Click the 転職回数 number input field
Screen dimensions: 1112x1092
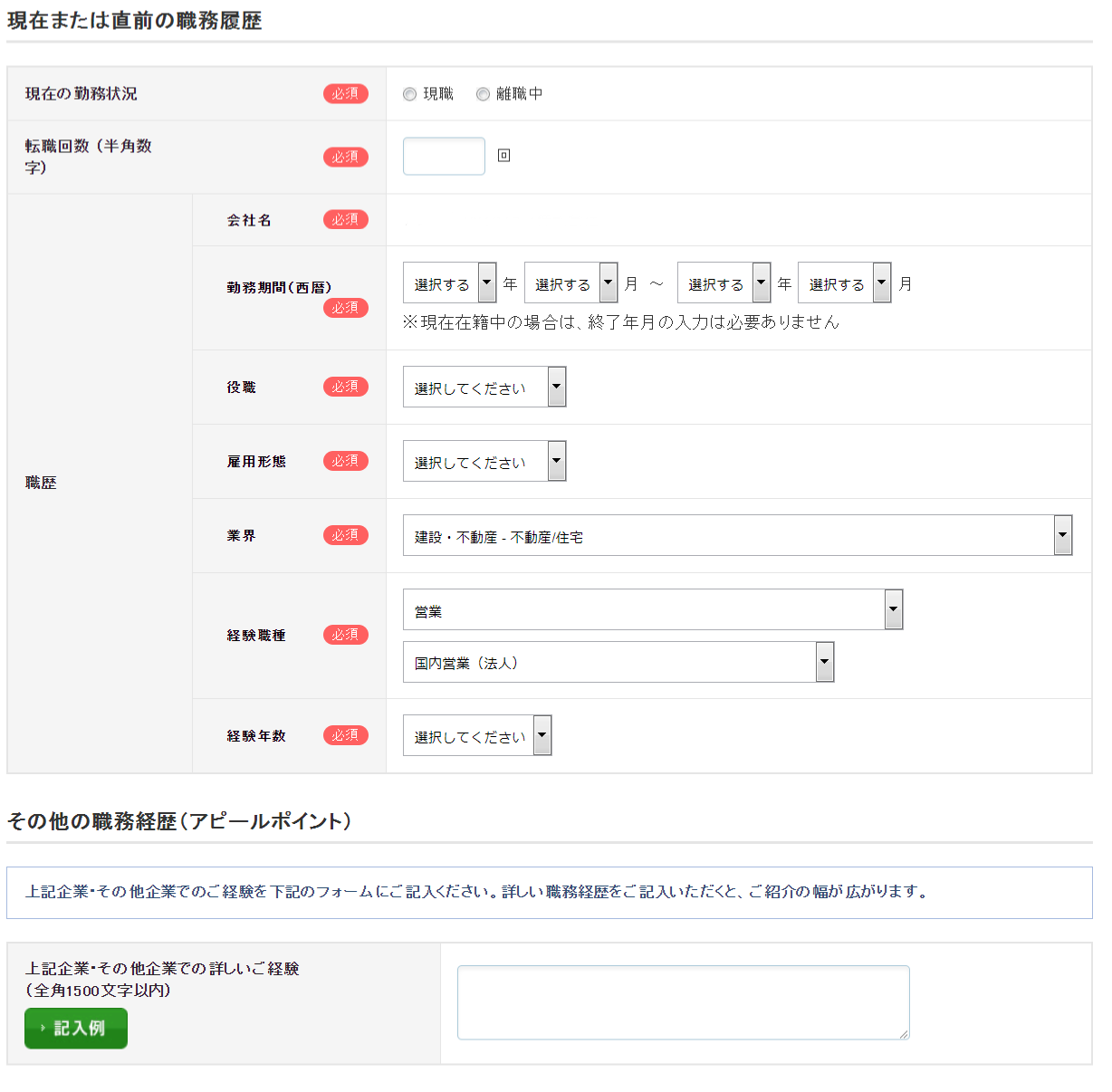click(444, 156)
